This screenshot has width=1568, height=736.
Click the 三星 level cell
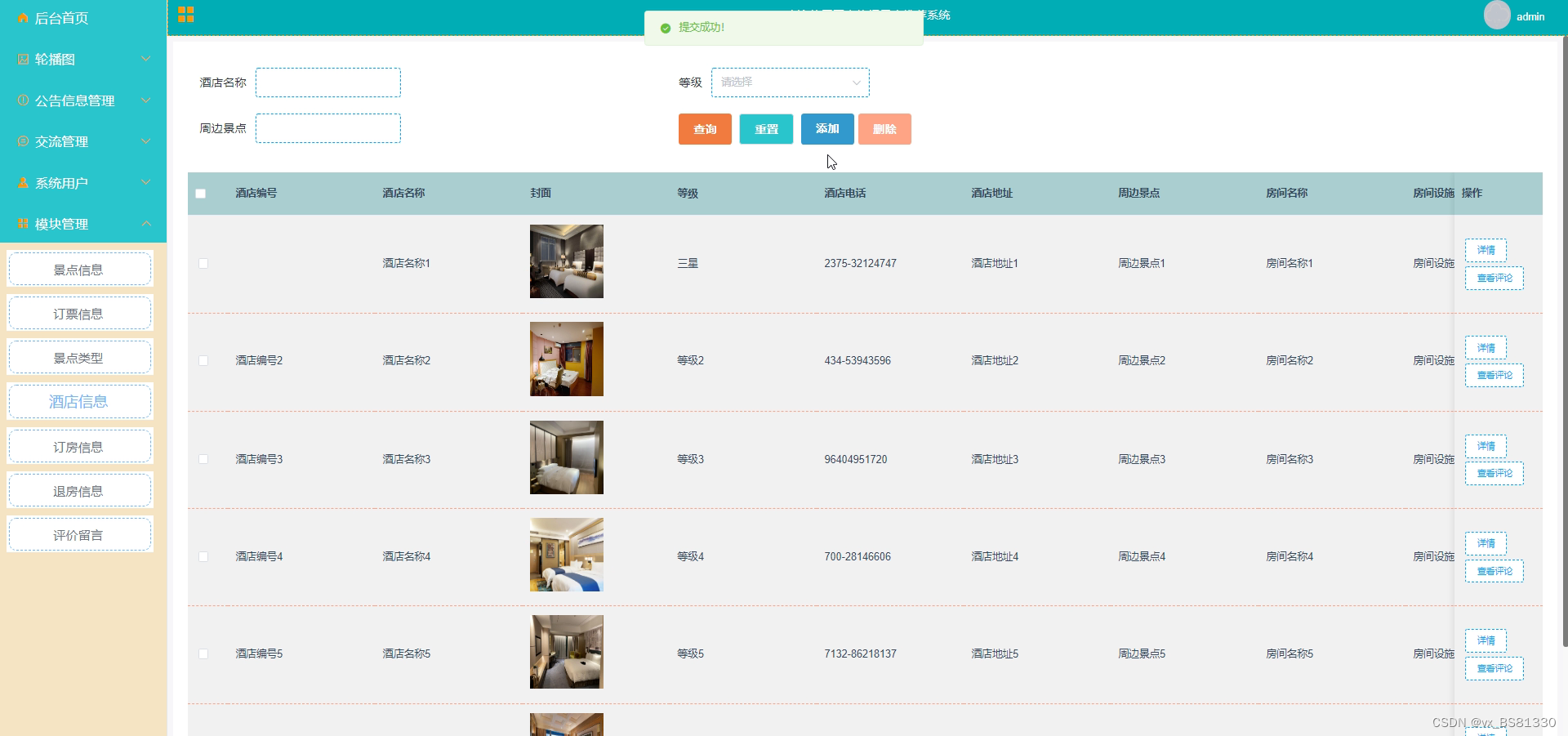pyautogui.click(x=688, y=263)
